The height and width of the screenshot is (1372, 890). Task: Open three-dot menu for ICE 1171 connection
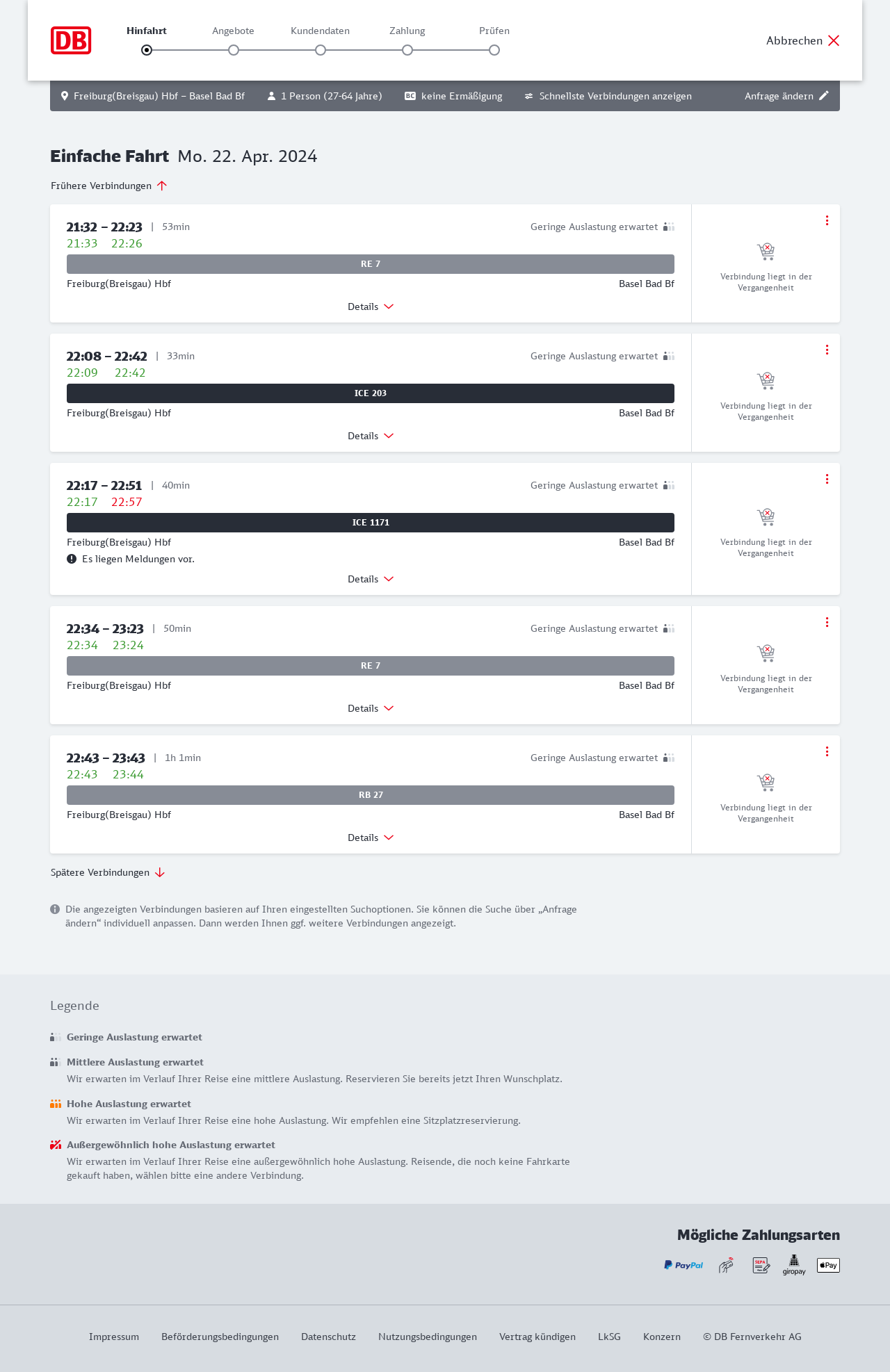827,479
